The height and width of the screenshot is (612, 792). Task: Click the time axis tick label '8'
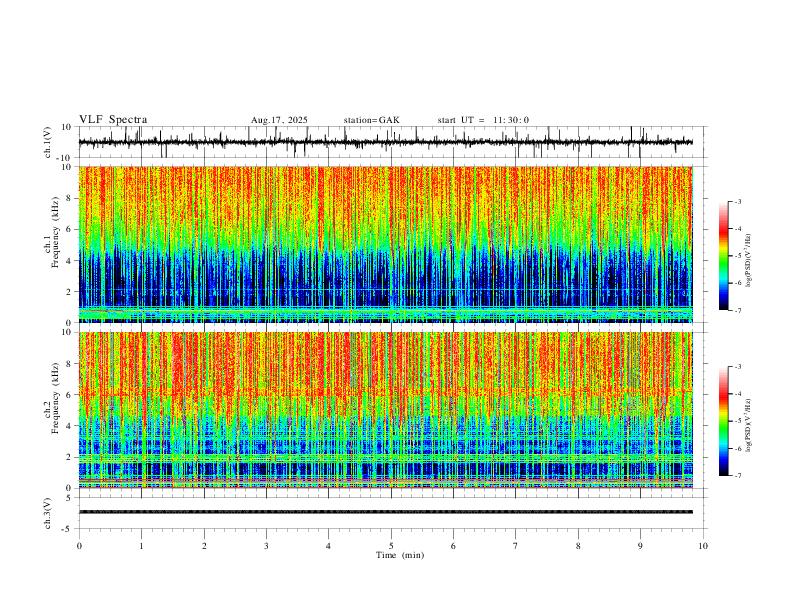pyautogui.click(x=578, y=546)
